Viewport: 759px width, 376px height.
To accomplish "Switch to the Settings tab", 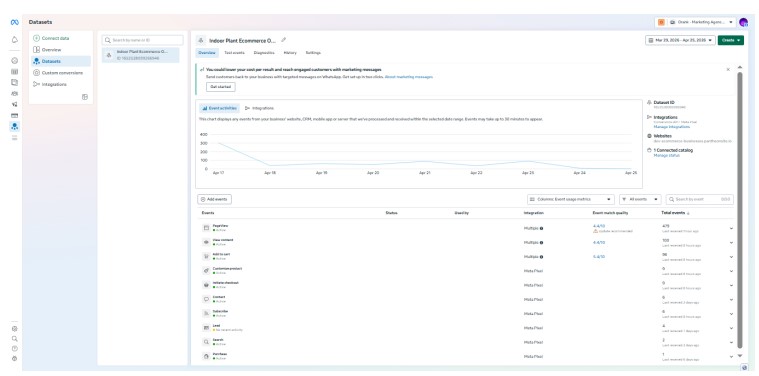I will pyautogui.click(x=313, y=53).
